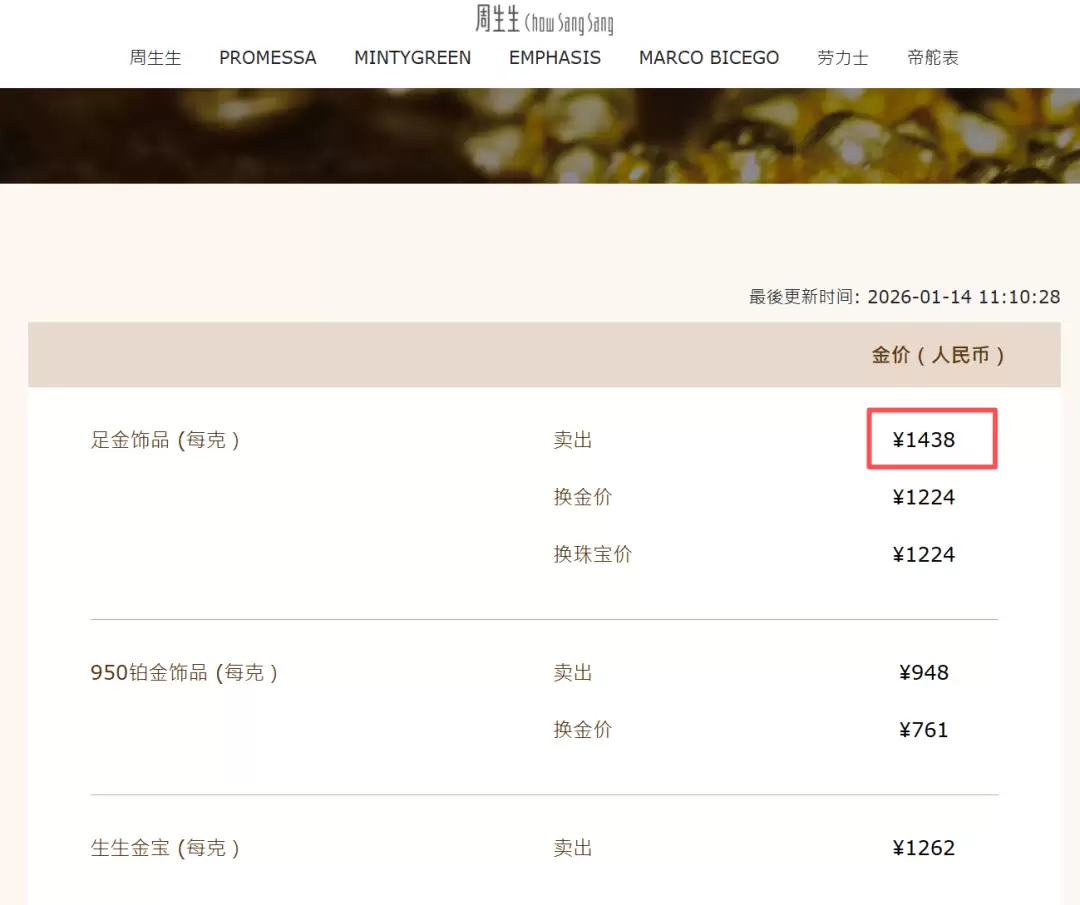Click the highlighted ¥1438 selling price
Viewport: 1080px width, 905px height.
[x=924, y=440]
